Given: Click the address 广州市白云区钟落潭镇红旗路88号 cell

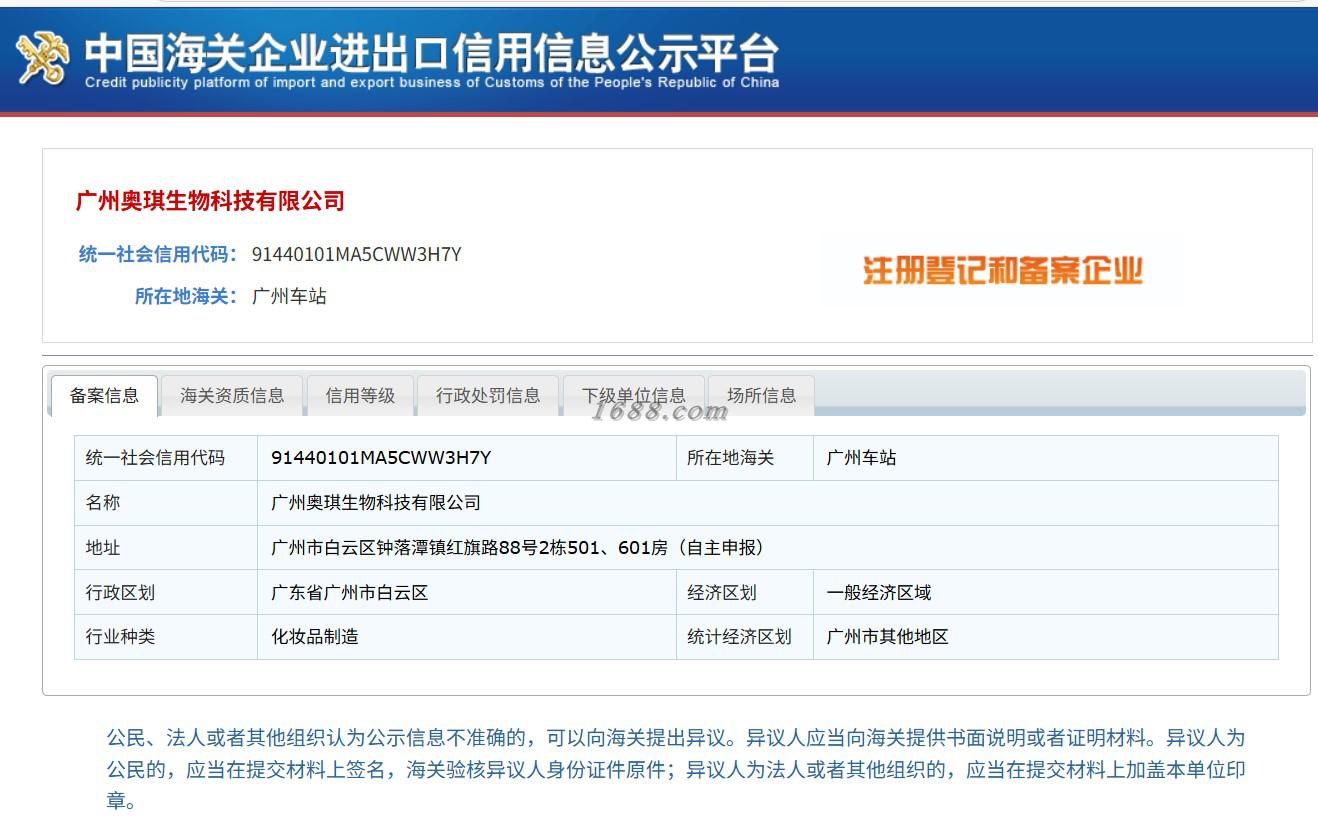Looking at the screenshot, I should click(768, 548).
